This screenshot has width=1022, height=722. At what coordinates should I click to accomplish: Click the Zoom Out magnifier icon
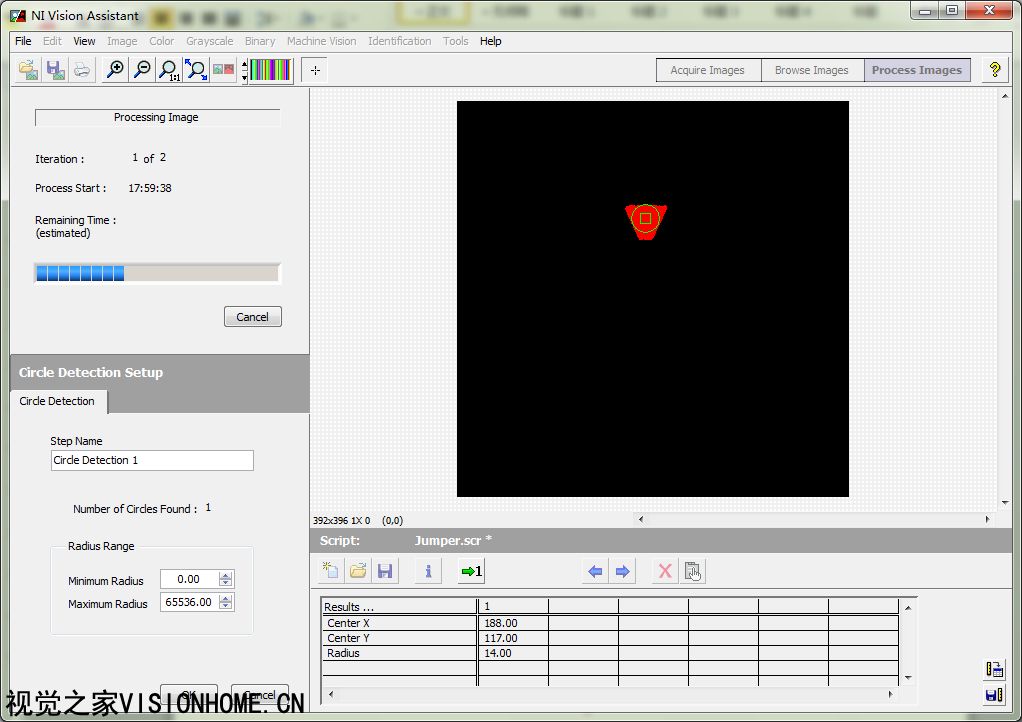[x=143, y=70]
